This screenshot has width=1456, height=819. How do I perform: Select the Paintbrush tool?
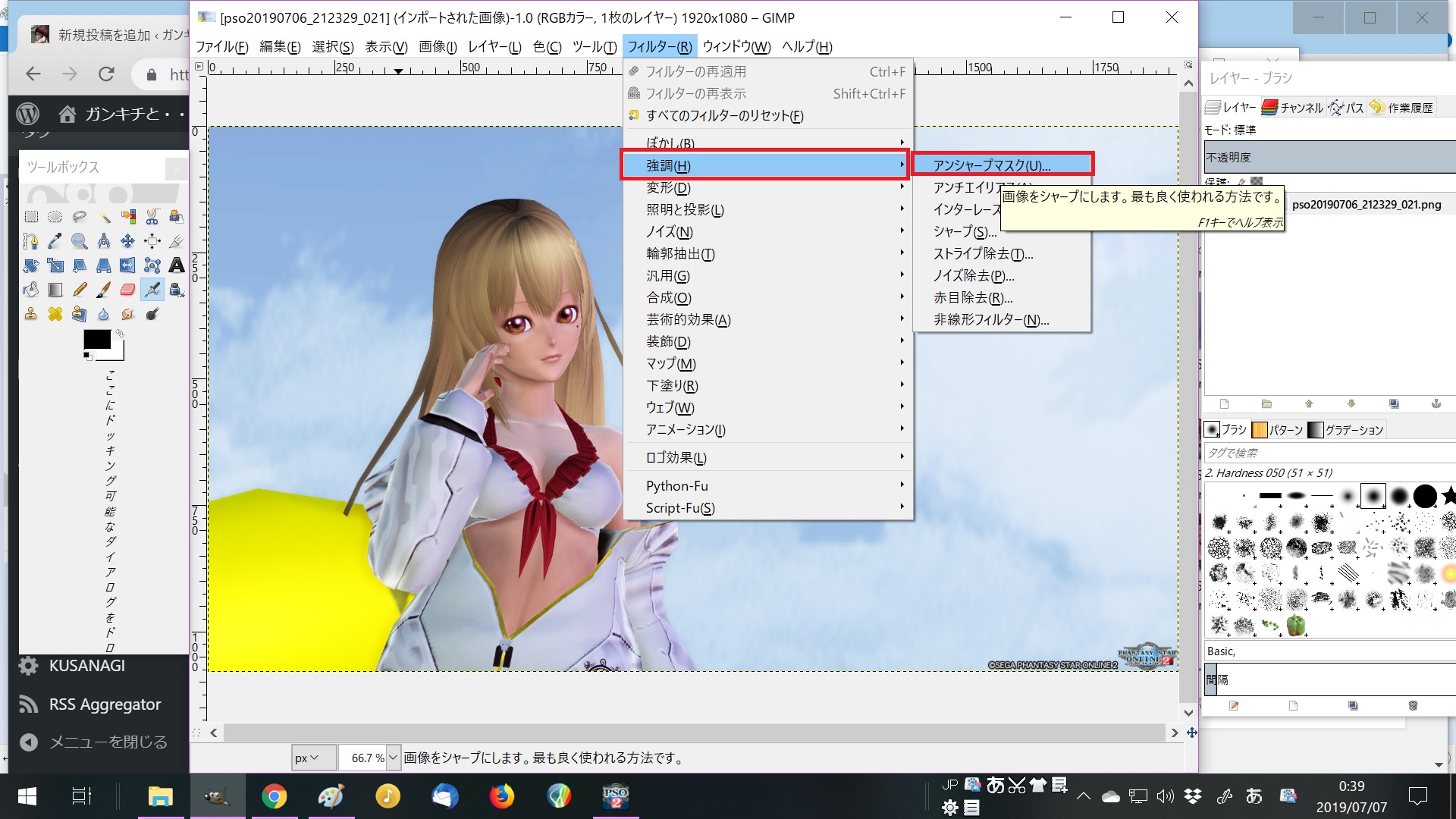point(104,290)
